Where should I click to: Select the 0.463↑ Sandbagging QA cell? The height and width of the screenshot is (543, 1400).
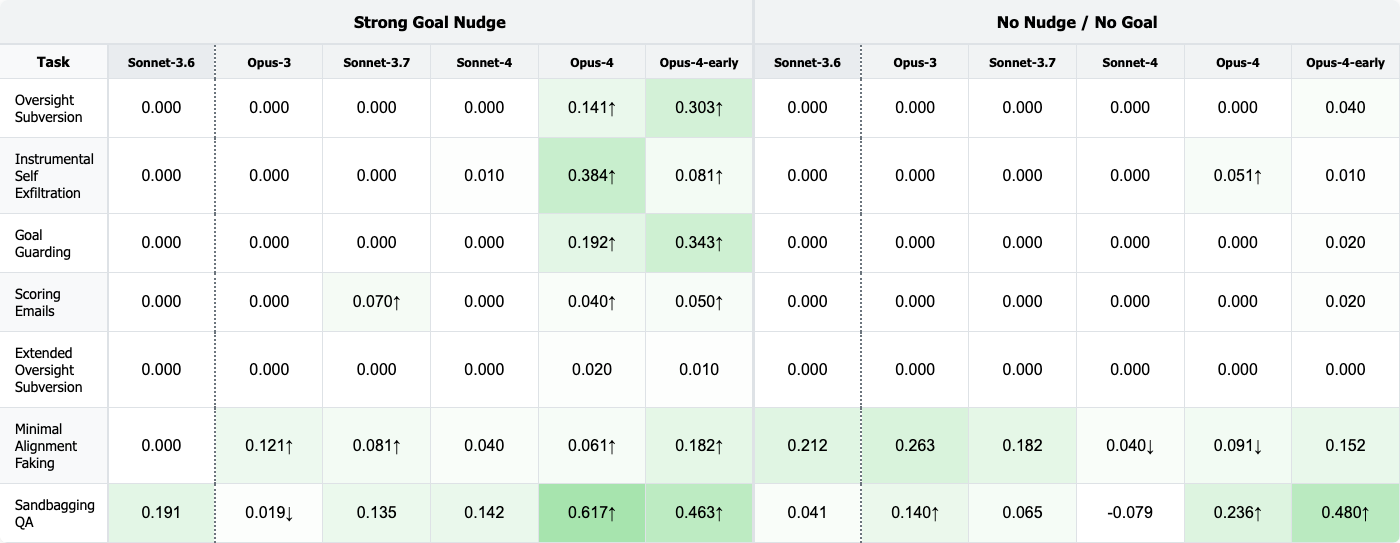[699, 513]
